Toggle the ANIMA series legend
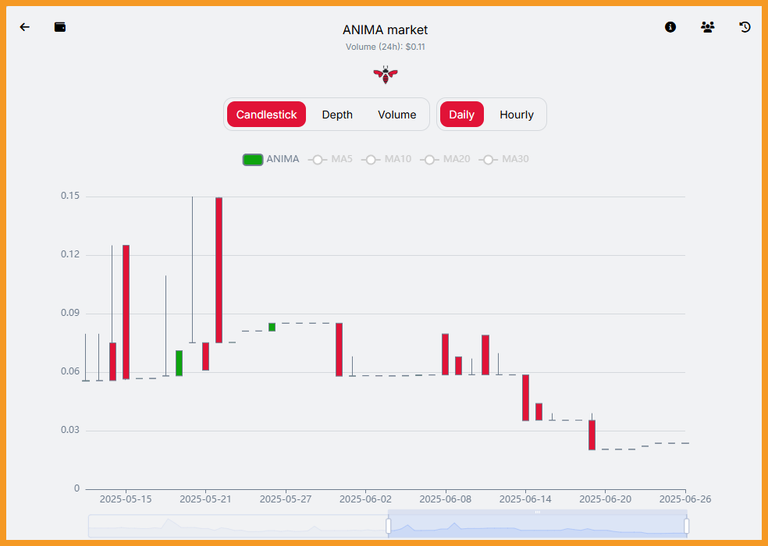768x546 pixels. pos(271,159)
